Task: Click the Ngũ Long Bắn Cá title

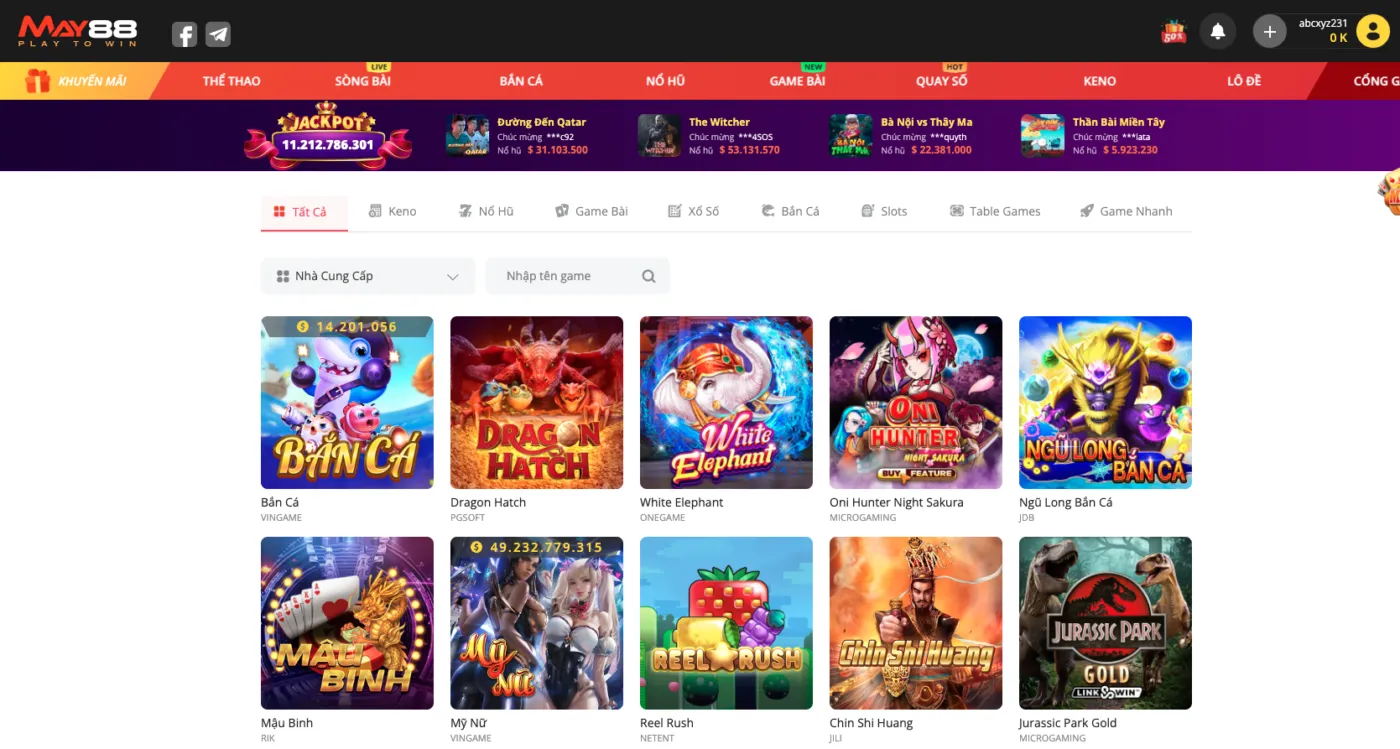Action: click(1065, 502)
